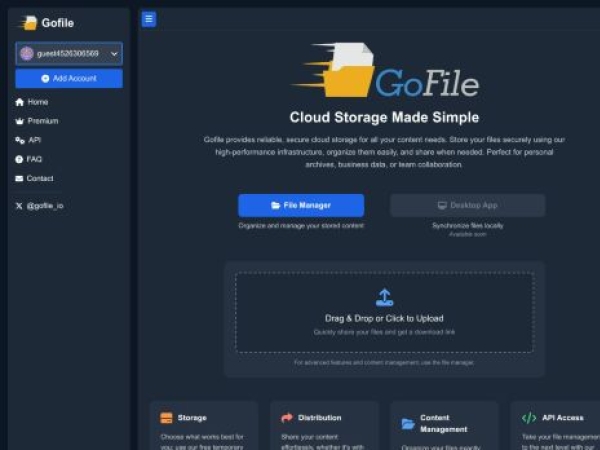Image resolution: width=600 pixels, height=450 pixels.
Task: Select the Distribution card heading
Action: pos(320,418)
